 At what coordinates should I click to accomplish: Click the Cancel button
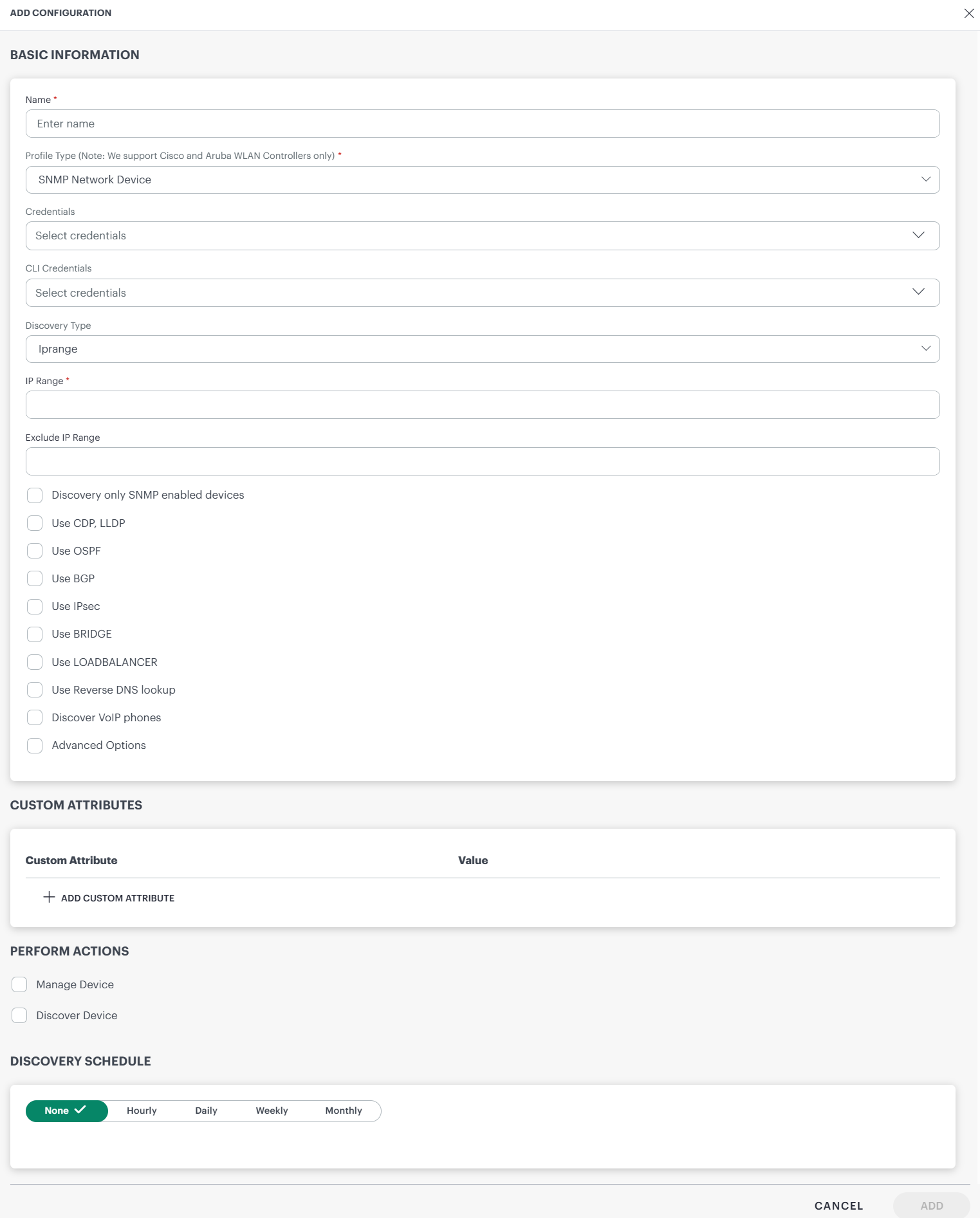(x=838, y=1206)
